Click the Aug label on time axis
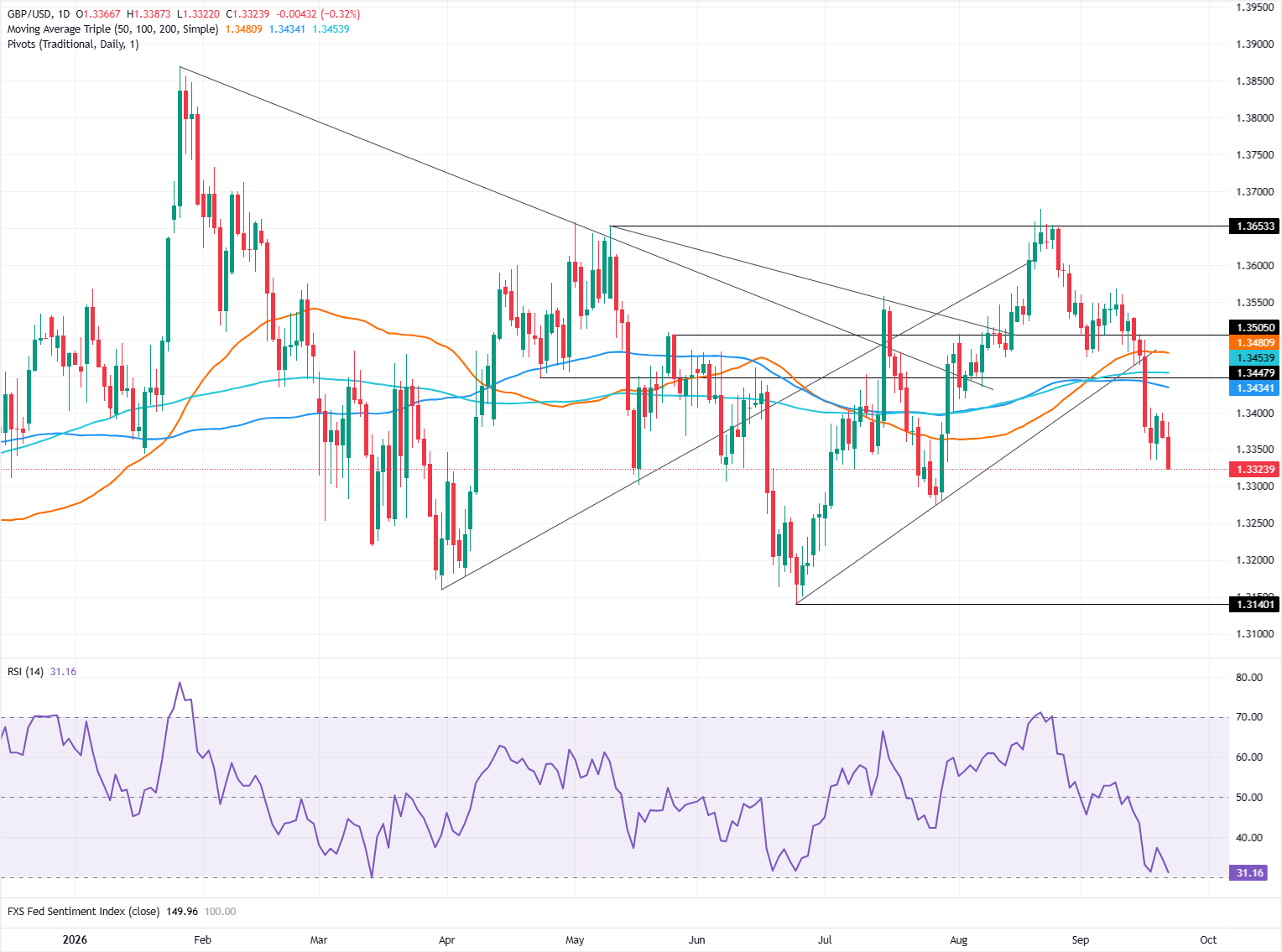The height and width of the screenshot is (952, 1282). click(x=958, y=940)
